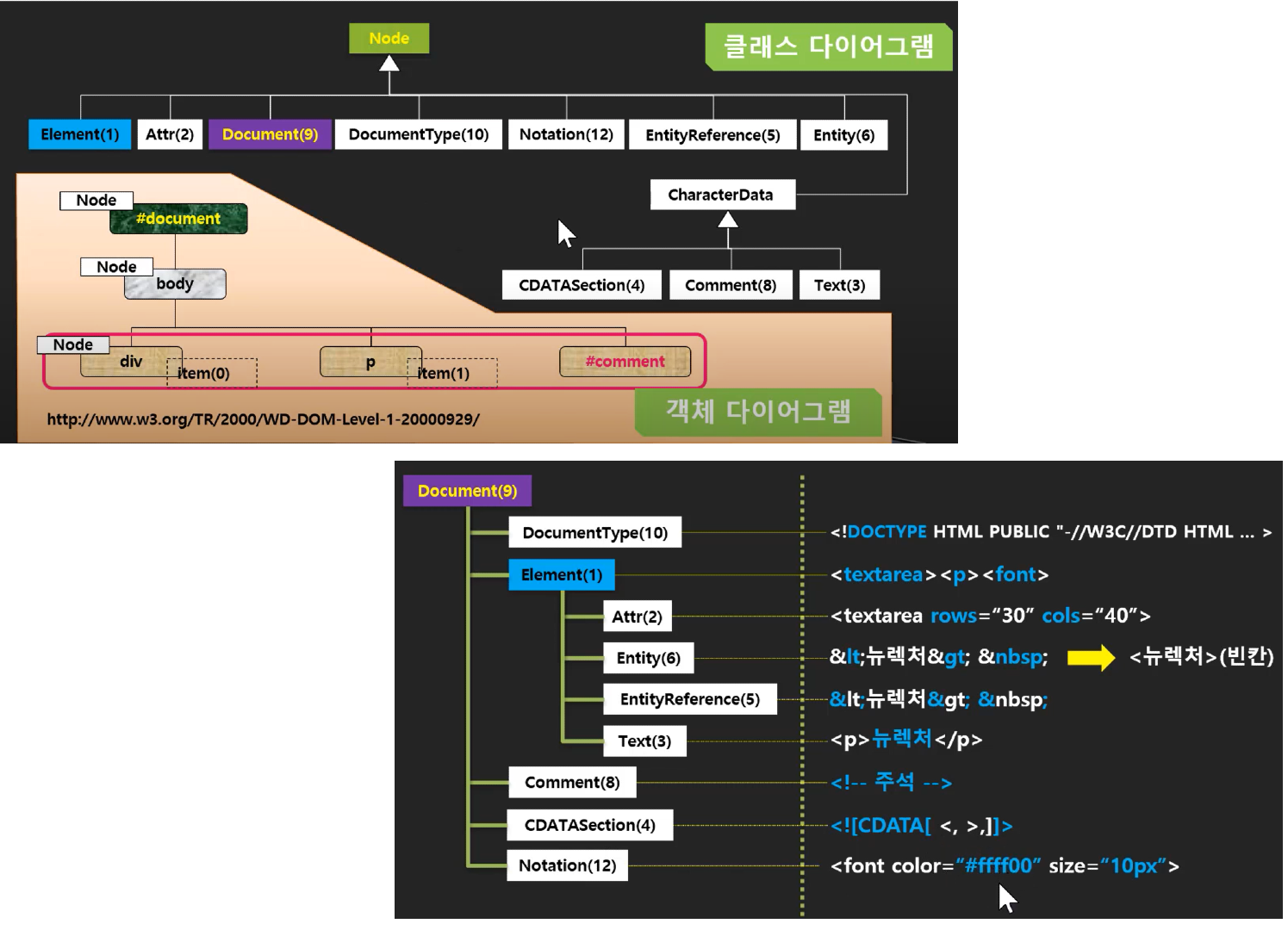Select the div node box
Screen dimensions: 1288x930
point(131,362)
